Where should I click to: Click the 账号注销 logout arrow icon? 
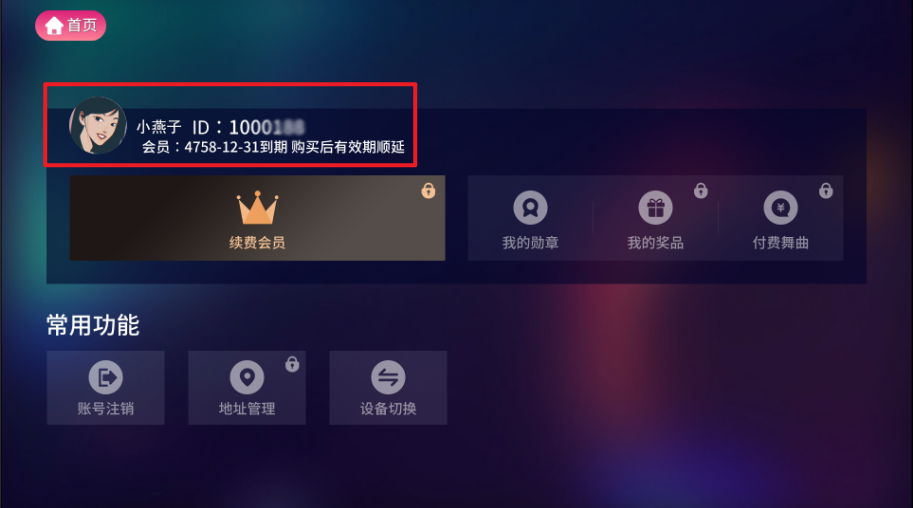coord(106,378)
